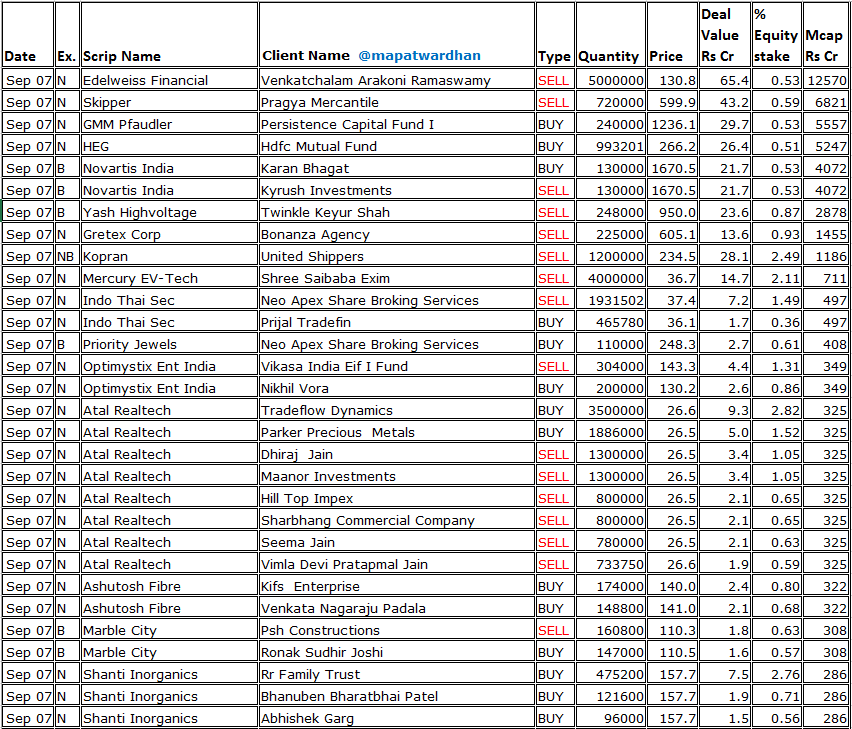The image size is (852, 729).
Task: Click the Parker Precious Metals cell
Action: pyautogui.click(x=397, y=432)
